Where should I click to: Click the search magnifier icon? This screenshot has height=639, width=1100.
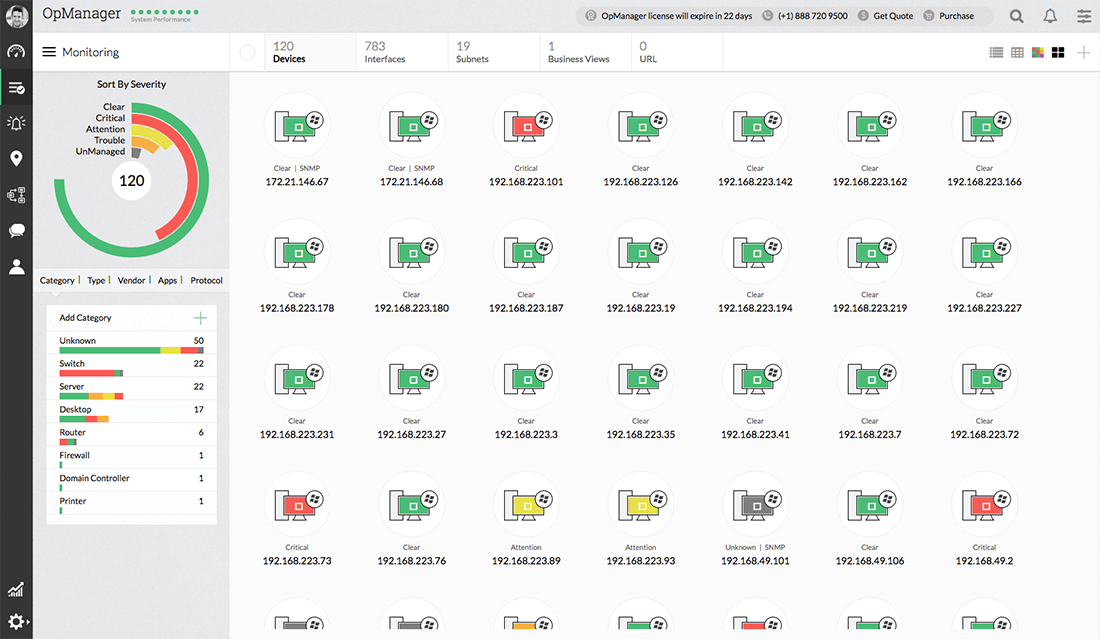click(x=1016, y=15)
